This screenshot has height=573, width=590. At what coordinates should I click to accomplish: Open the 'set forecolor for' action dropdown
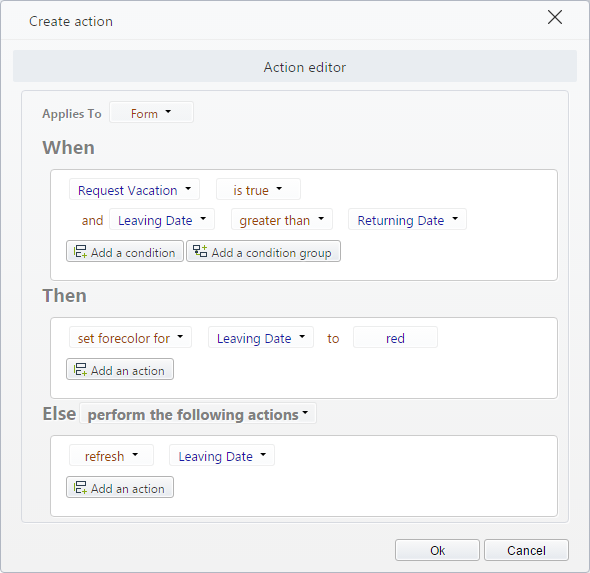[130, 337]
